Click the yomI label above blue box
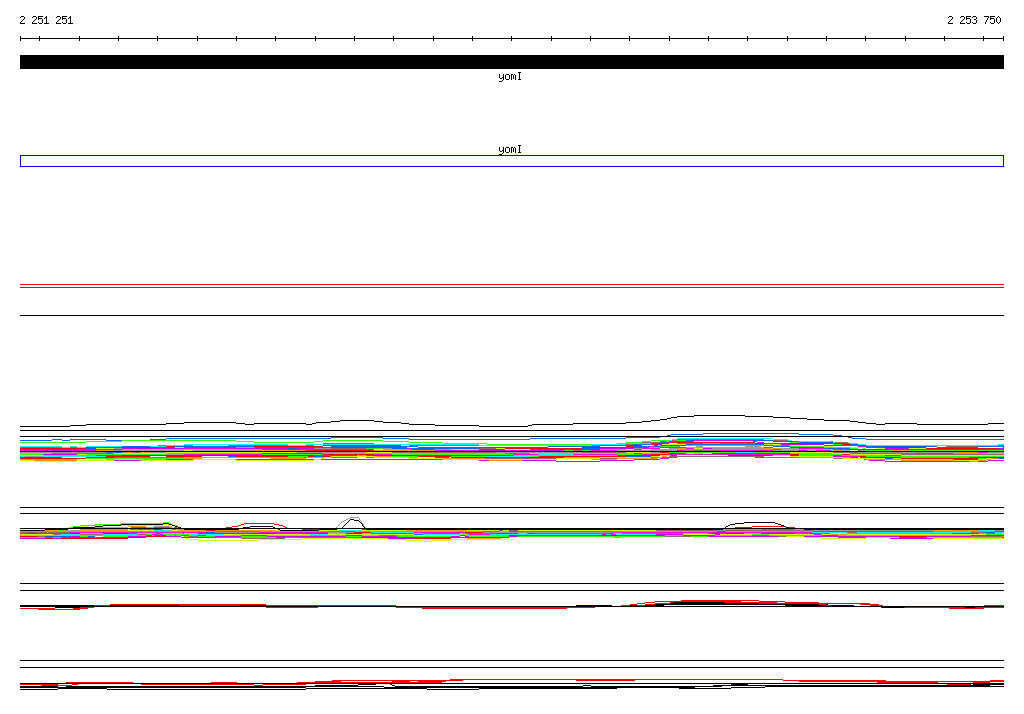The width and height of the screenshot is (1024, 714). [x=510, y=150]
